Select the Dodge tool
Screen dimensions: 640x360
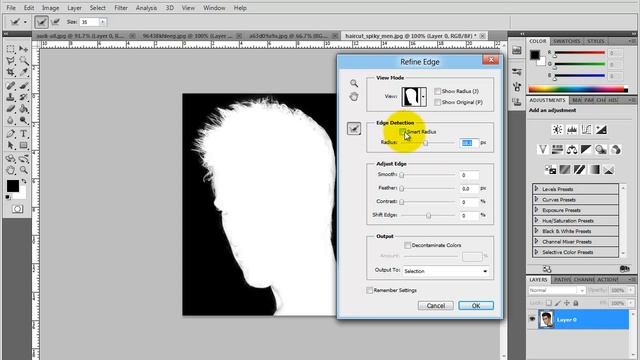click(x=24, y=120)
